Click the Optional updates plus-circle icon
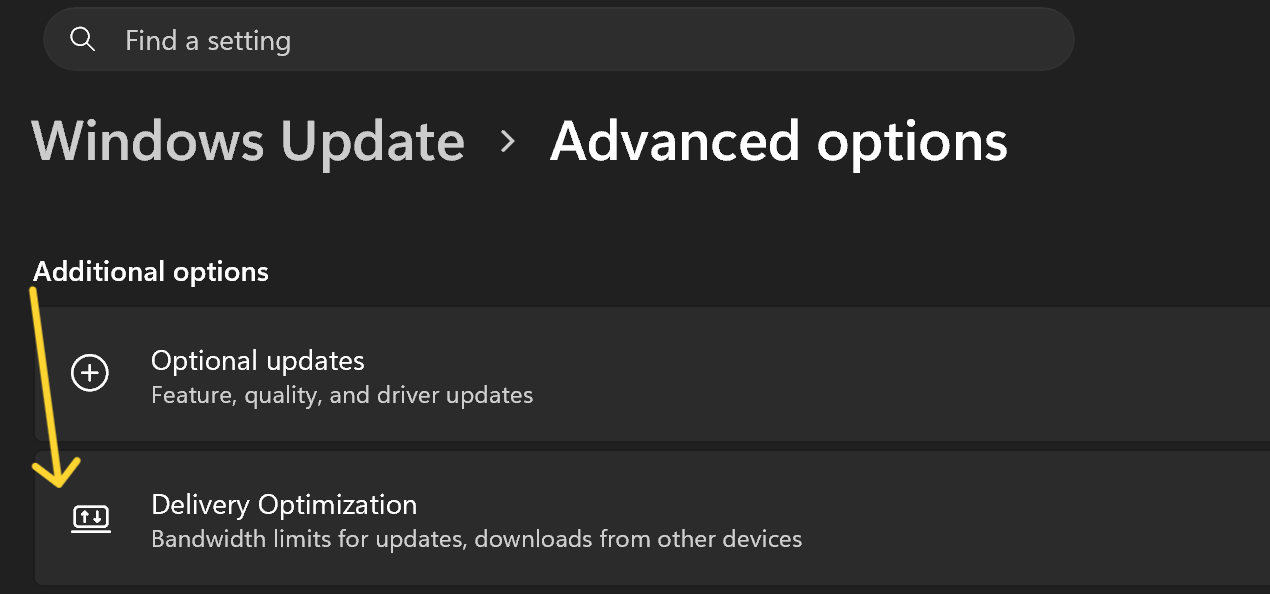 point(90,374)
